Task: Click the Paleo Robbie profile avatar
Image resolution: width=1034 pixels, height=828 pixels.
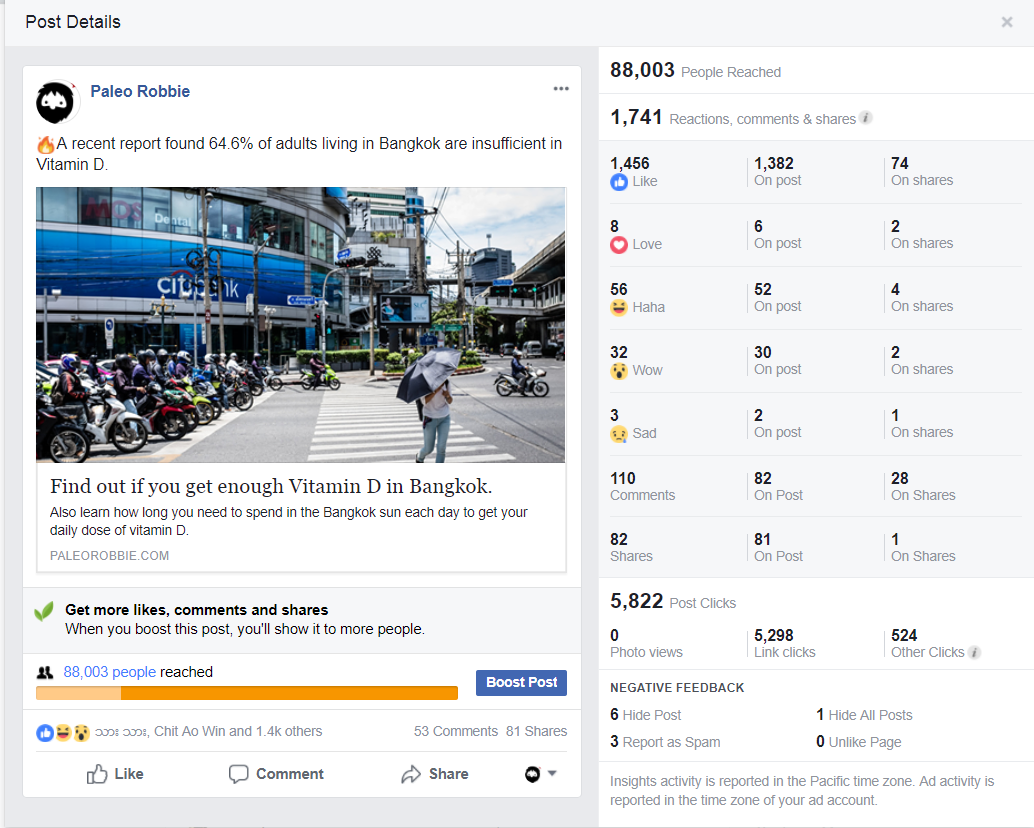Action: click(x=57, y=102)
